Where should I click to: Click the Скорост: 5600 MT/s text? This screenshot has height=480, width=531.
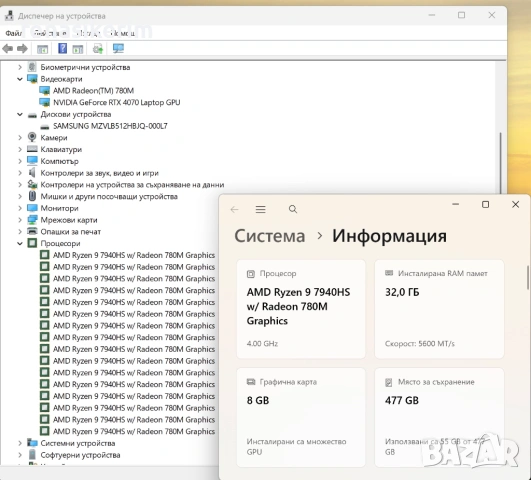tap(420, 343)
